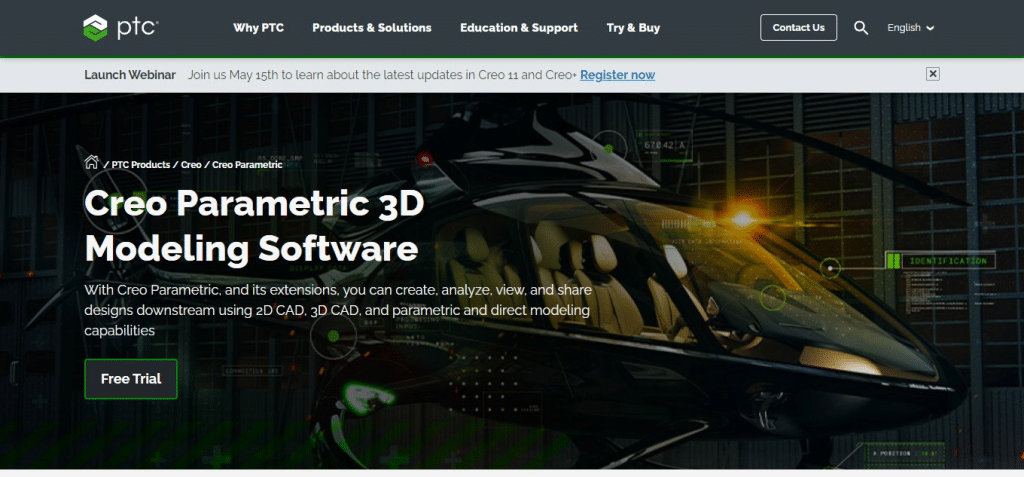The image size is (1024, 477).
Task: Click the Free Trial button
Action: point(131,379)
